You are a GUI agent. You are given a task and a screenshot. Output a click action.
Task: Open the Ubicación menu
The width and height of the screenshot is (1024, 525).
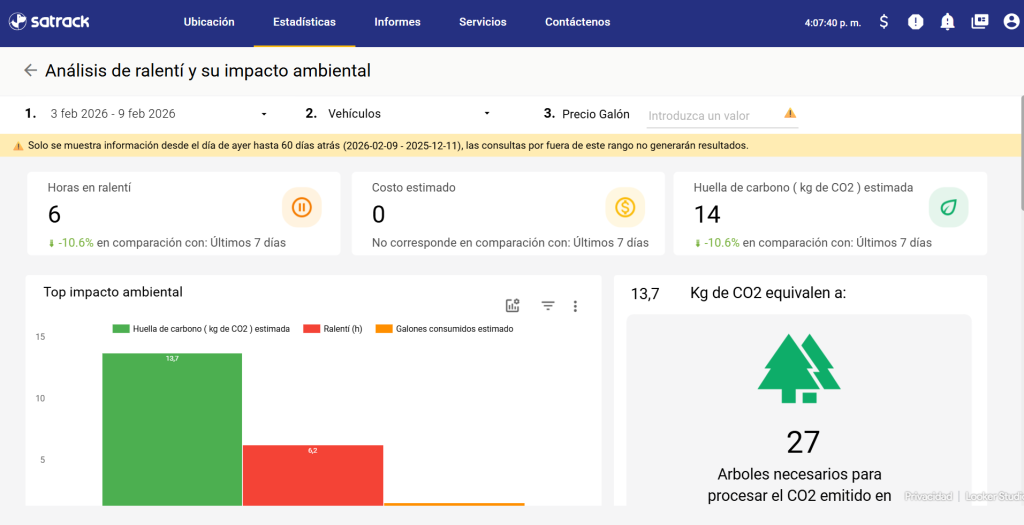pos(209,22)
